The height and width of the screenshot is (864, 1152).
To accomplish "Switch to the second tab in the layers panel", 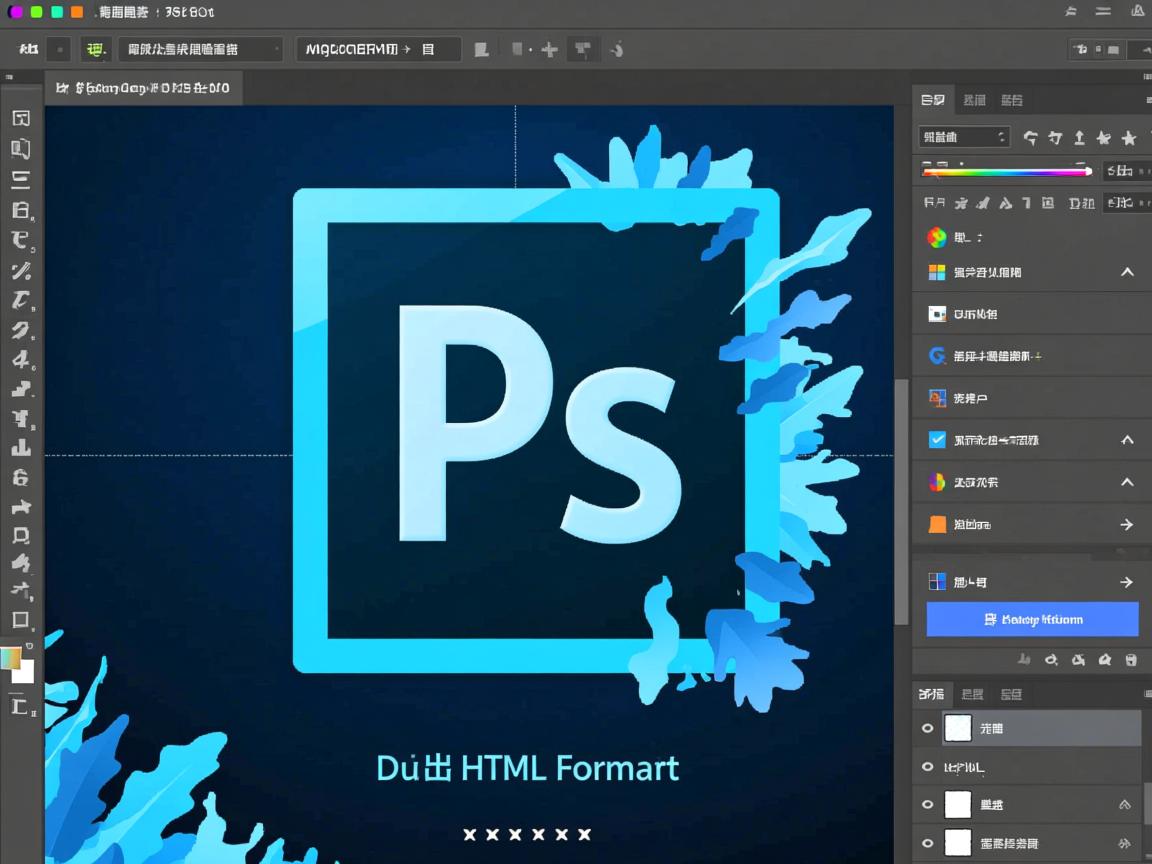I will point(972,694).
